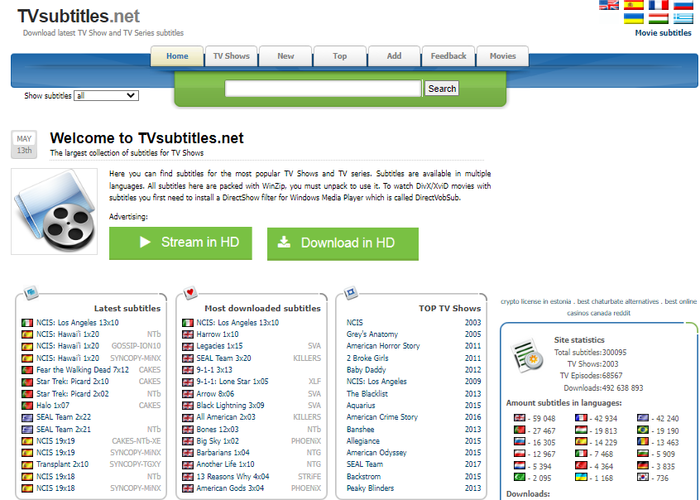The height and width of the screenshot is (500, 700).
Task: Click the heart icon on Most downloaded subtitles
Action: tap(190, 293)
